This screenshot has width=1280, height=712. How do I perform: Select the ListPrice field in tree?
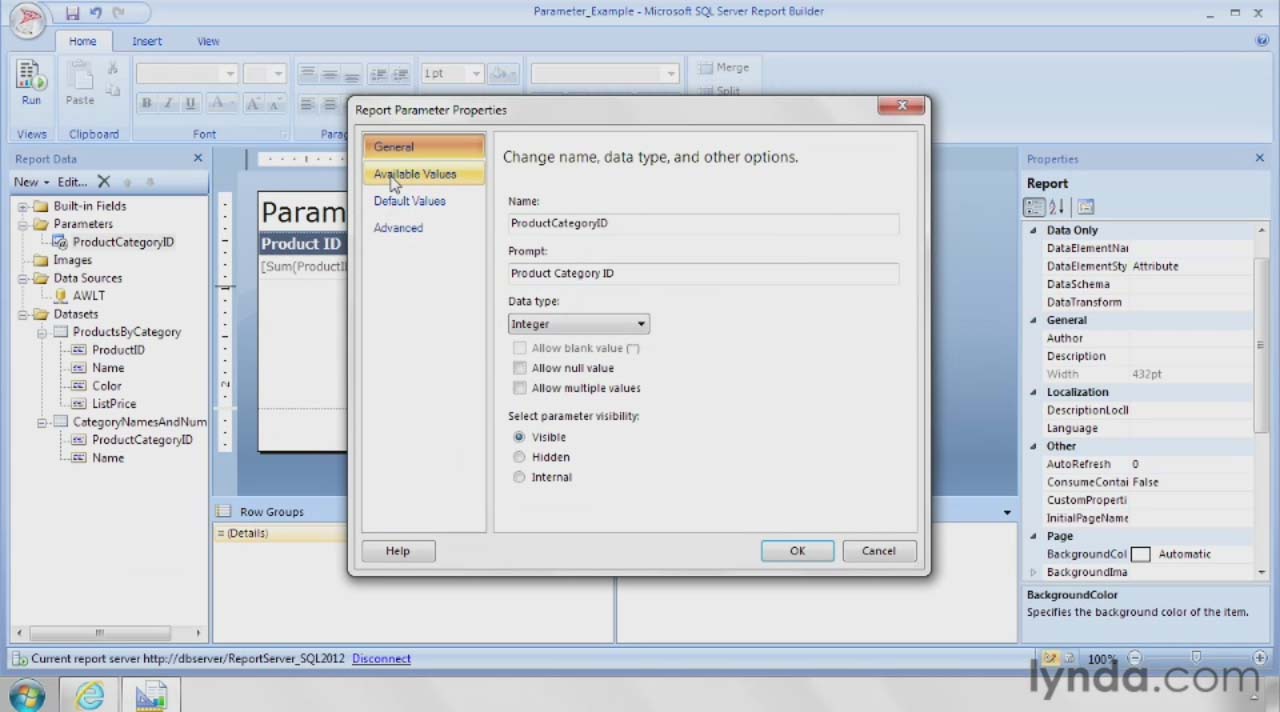click(114, 404)
